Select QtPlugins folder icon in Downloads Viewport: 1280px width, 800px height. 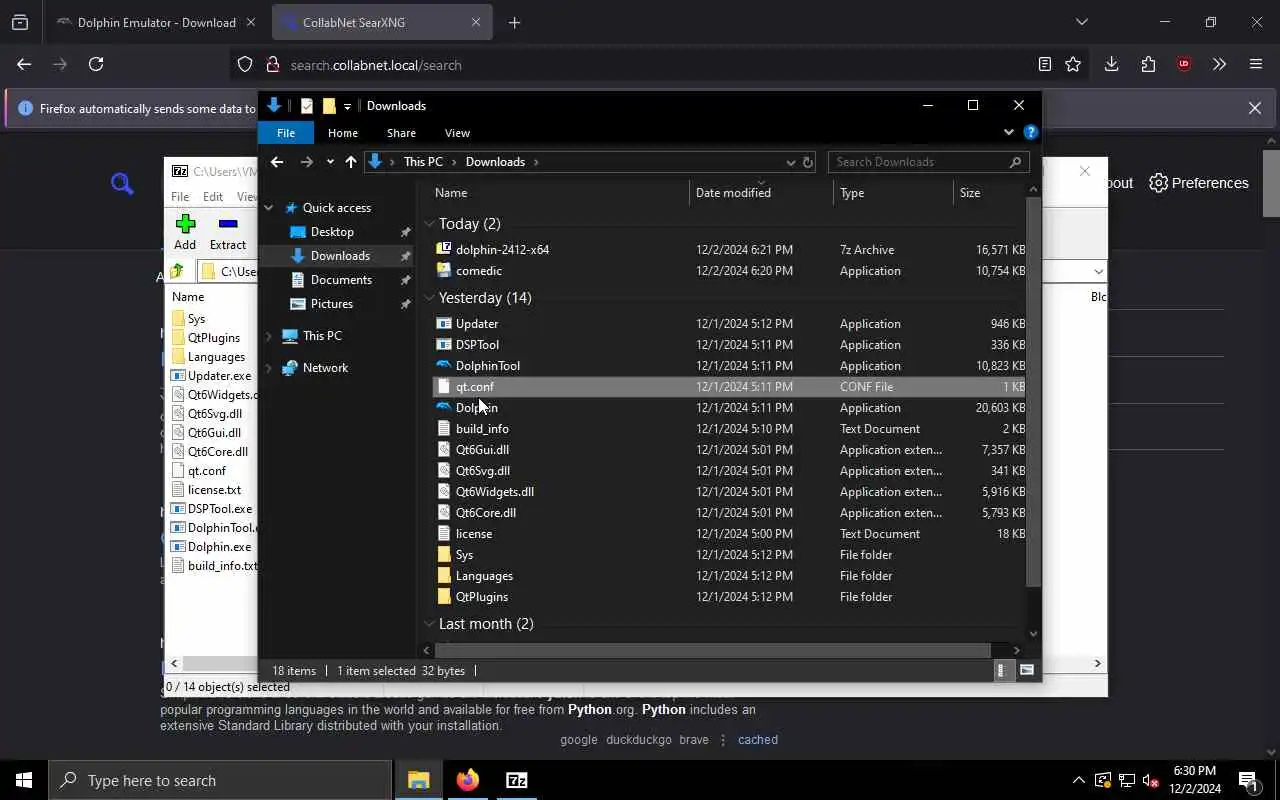tap(444, 597)
